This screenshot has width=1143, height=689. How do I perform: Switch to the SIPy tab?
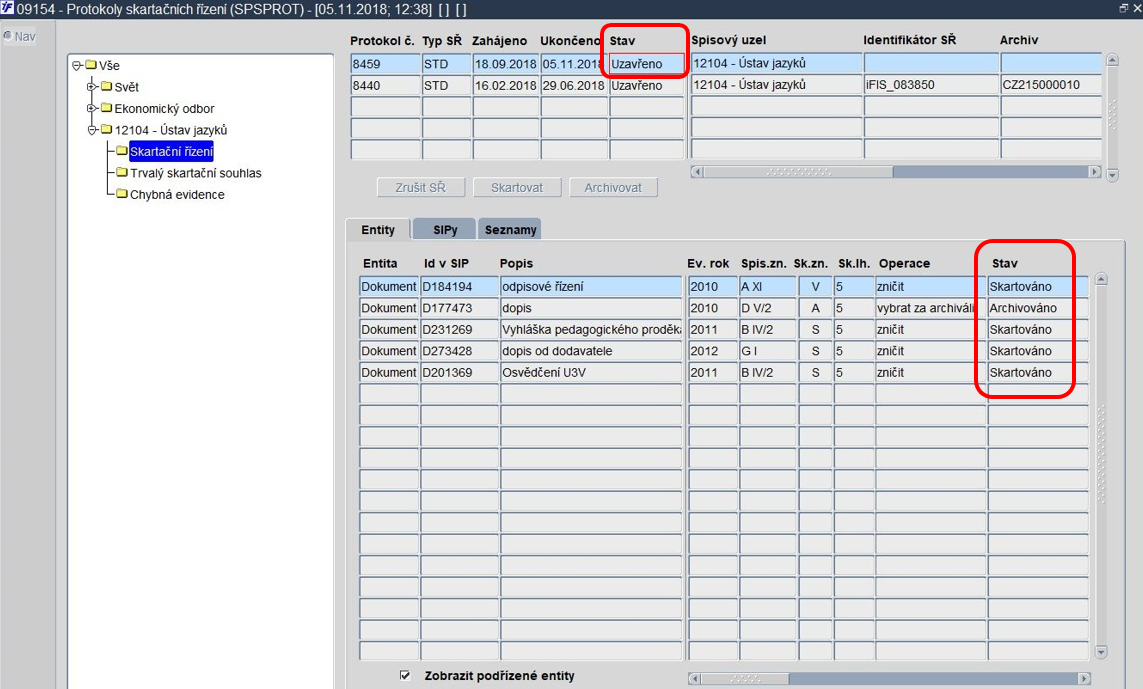[x=445, y=229]
